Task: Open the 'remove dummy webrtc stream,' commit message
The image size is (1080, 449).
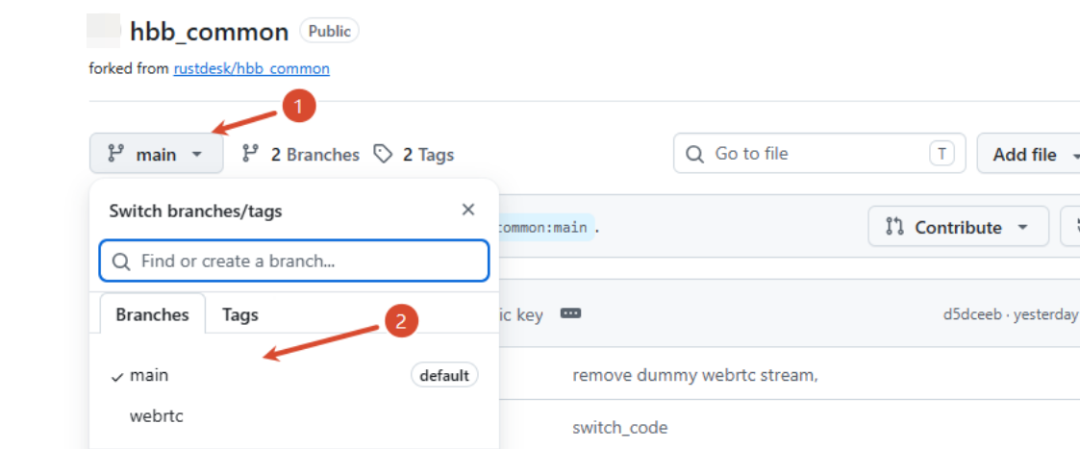Action: [x=695, y=376]
